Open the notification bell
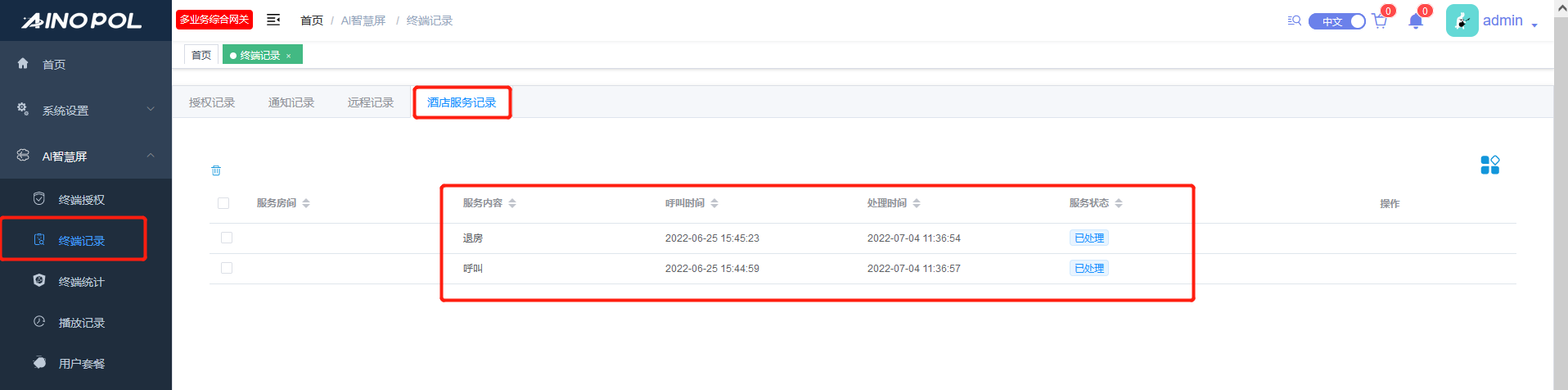The width and height of the screenshot is (1568, 390). (x=1416, y=21)
